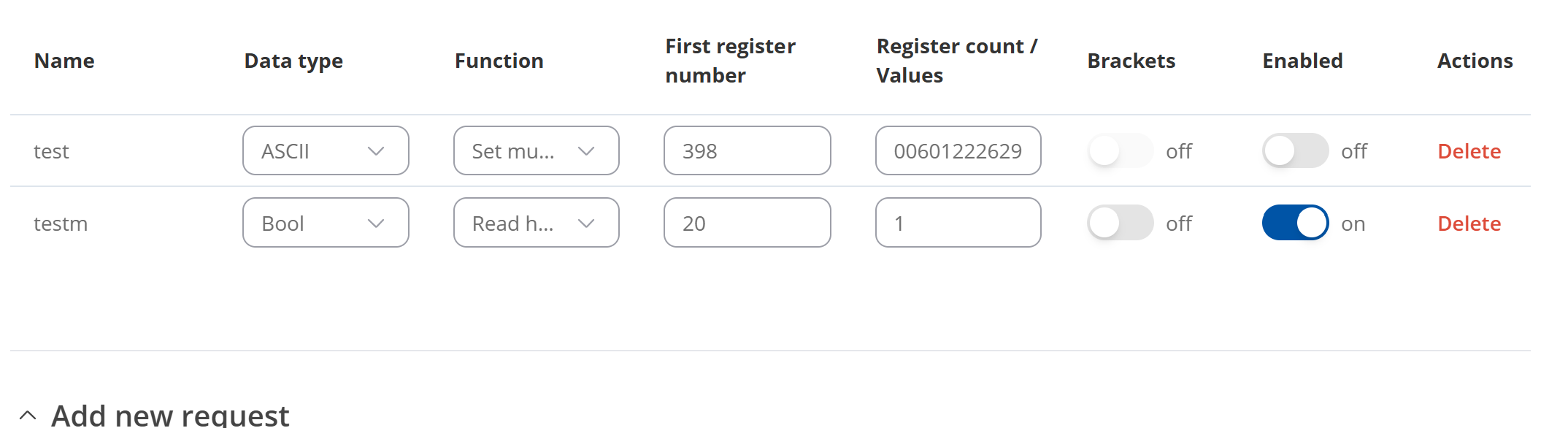Open Data type dropdown showing Bool
The image size is (1568, 428).
[325, 223]
